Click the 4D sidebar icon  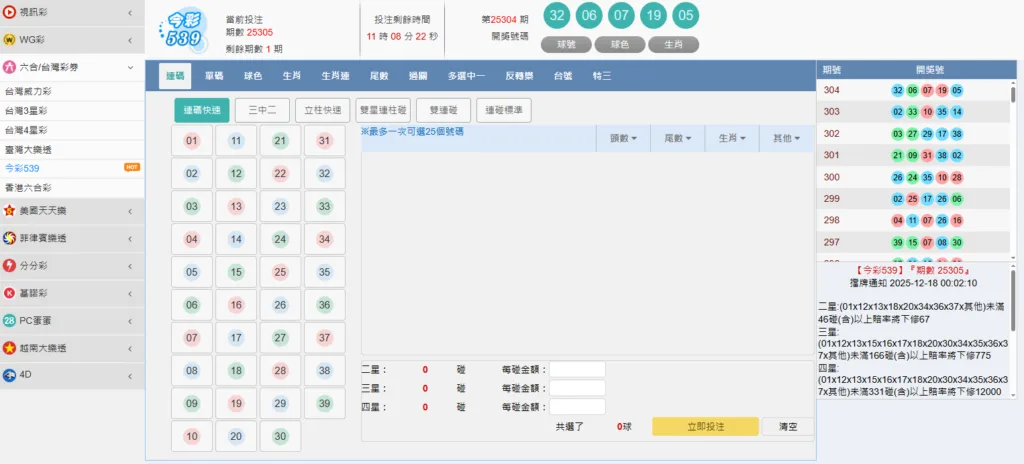pos(10,376)
